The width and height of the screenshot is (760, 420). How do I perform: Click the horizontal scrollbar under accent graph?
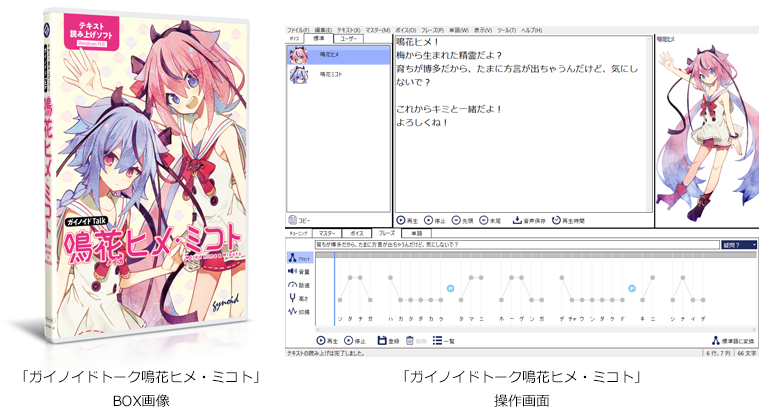pos(536,329)
